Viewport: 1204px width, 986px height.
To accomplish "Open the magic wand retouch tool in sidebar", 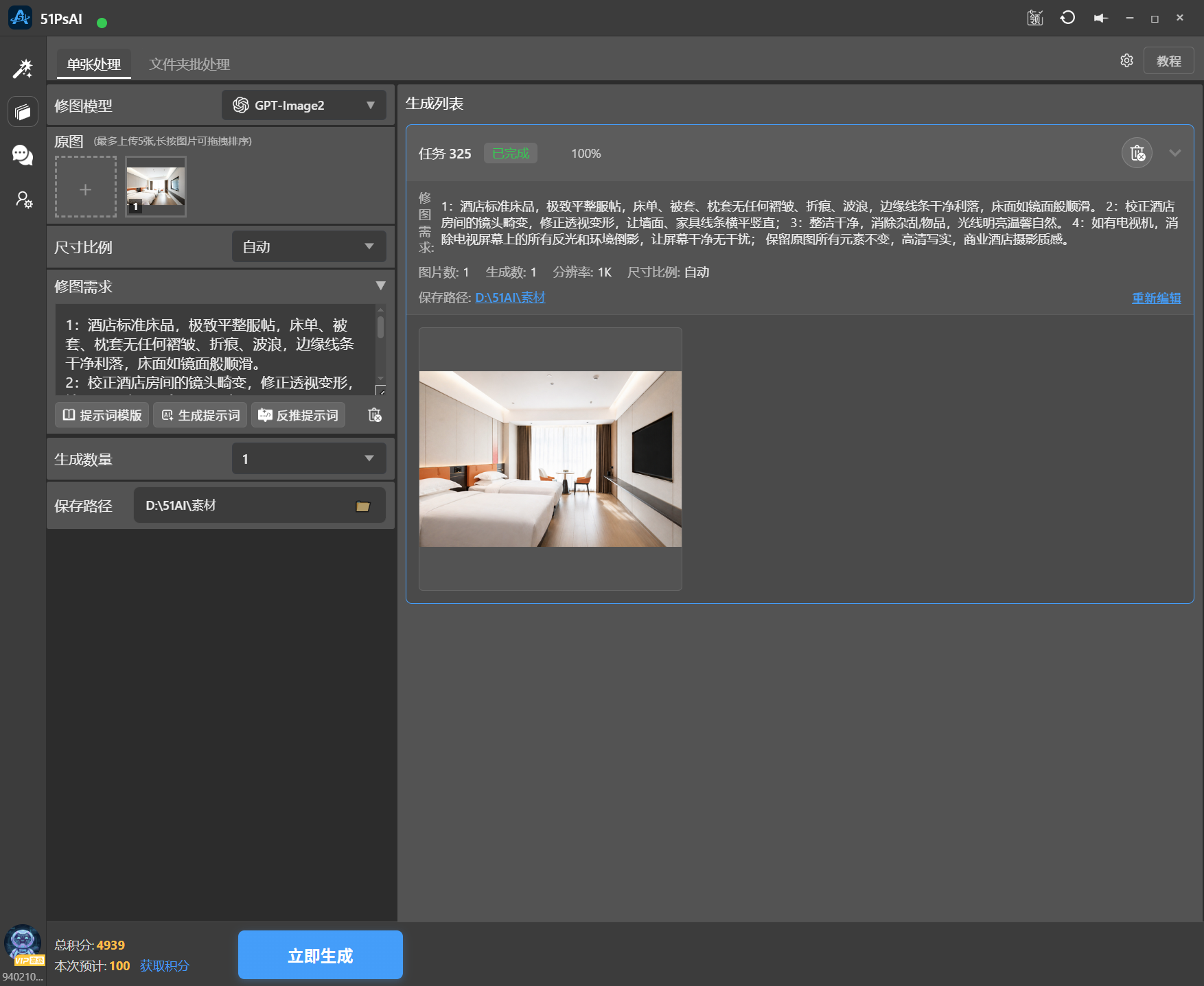I will pos(23,69).
